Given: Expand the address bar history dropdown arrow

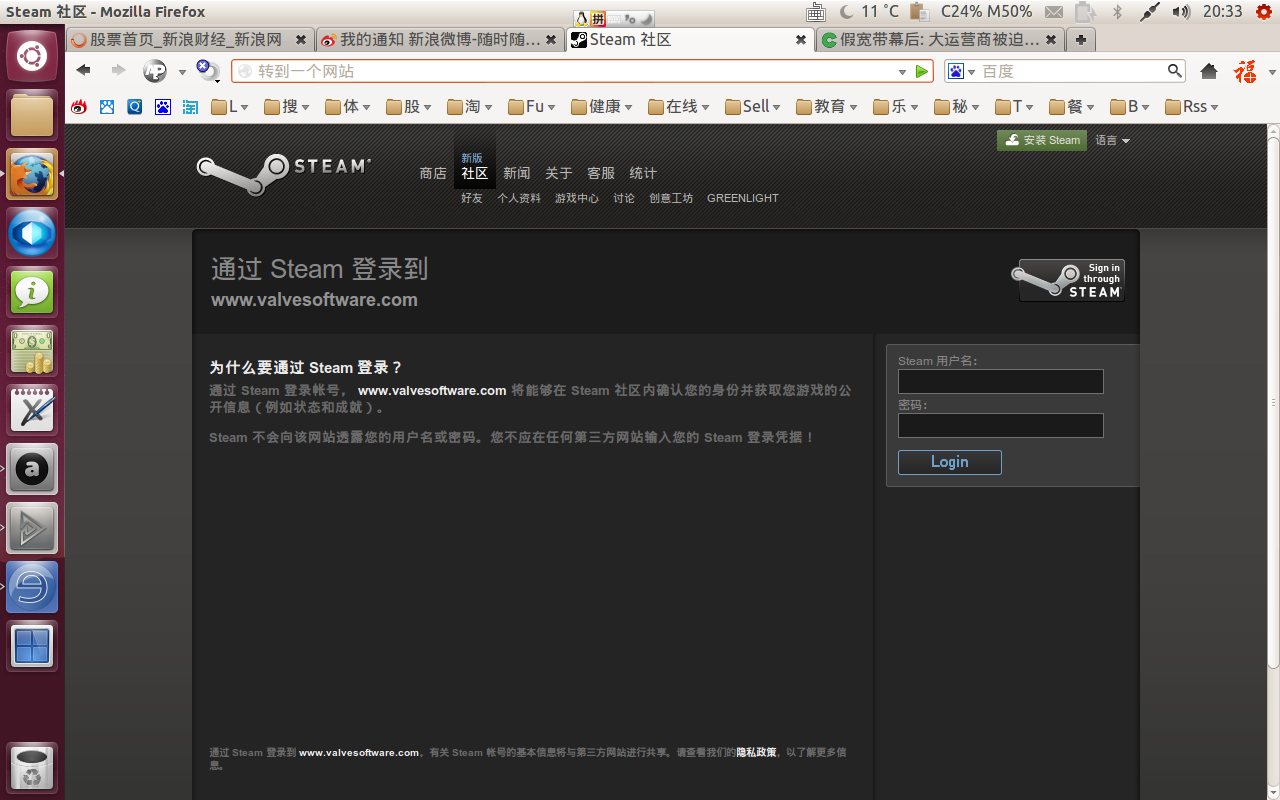Looking at the screenshot, I should tap(902, 72).
